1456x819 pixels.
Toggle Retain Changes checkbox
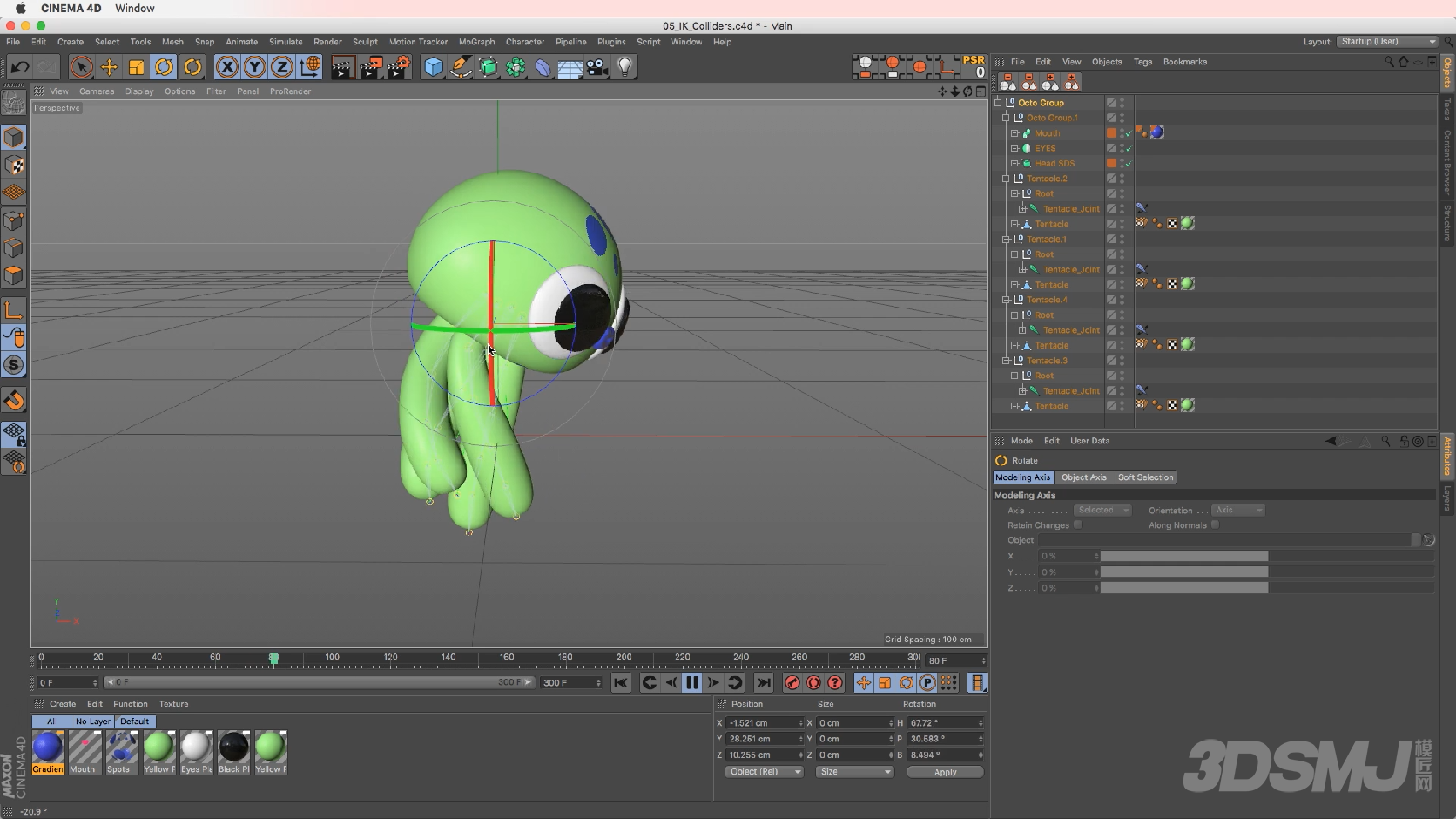click(x=1078, y=525)
